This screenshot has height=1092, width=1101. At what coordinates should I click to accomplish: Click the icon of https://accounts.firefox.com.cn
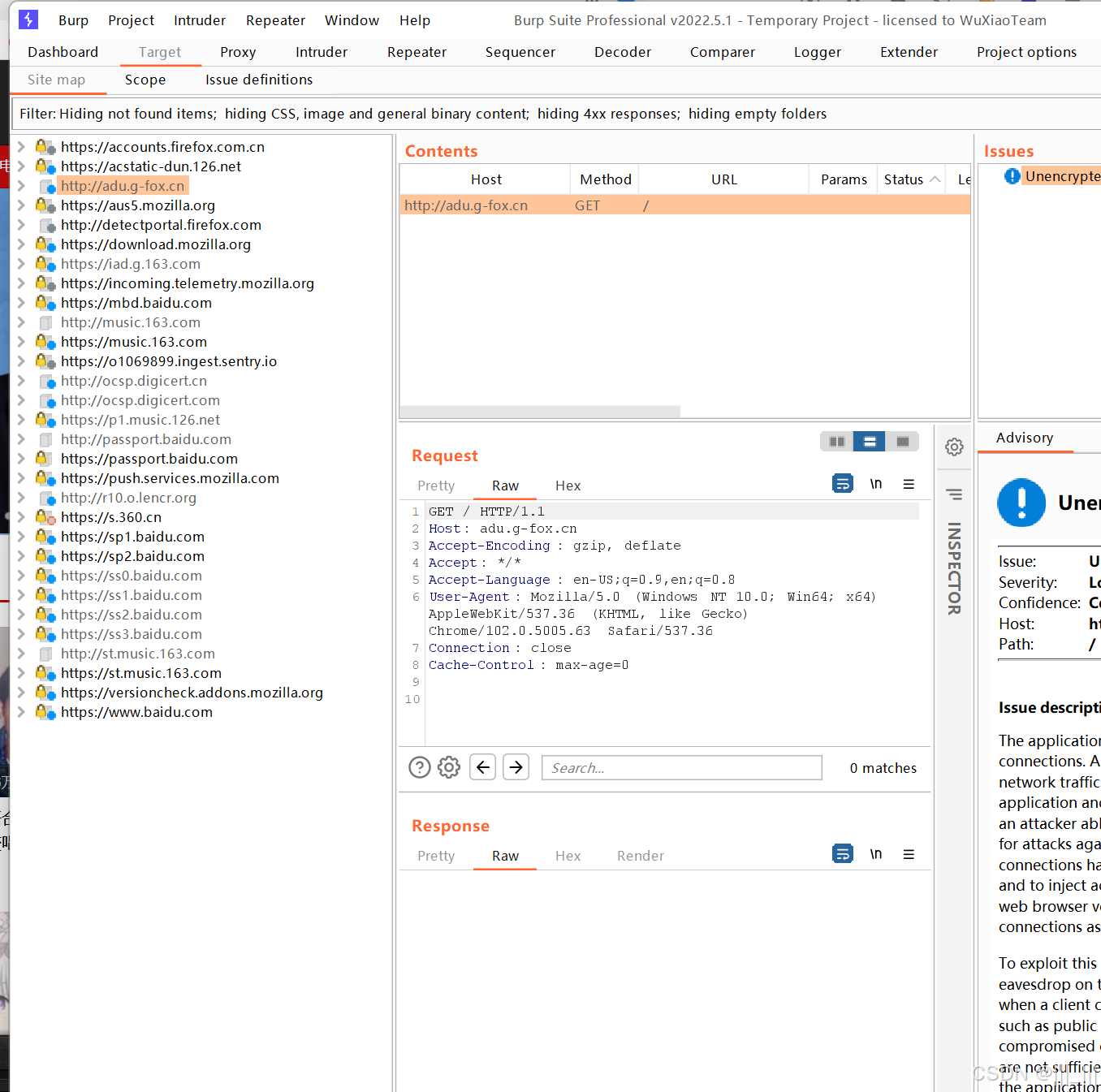click(x=45, y=147)
